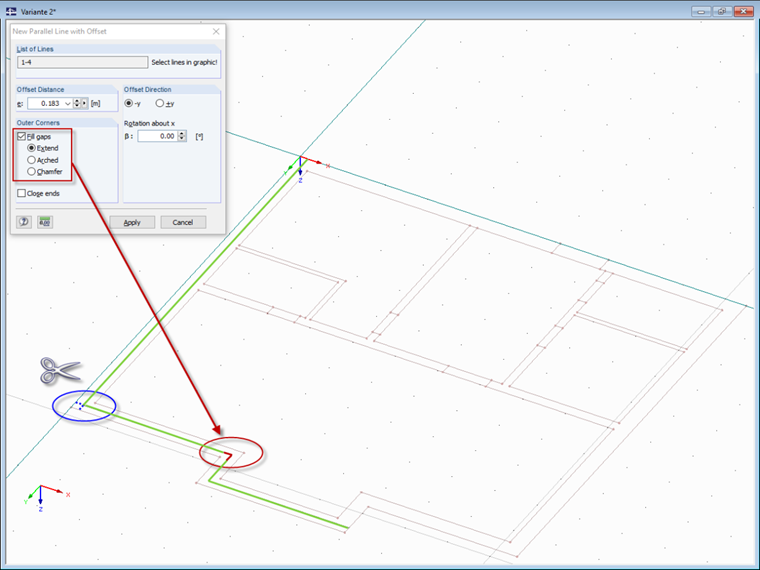Screen dimensions: 760x570
Task: Restore down the Variante 2 window
Action: (722, 11)
